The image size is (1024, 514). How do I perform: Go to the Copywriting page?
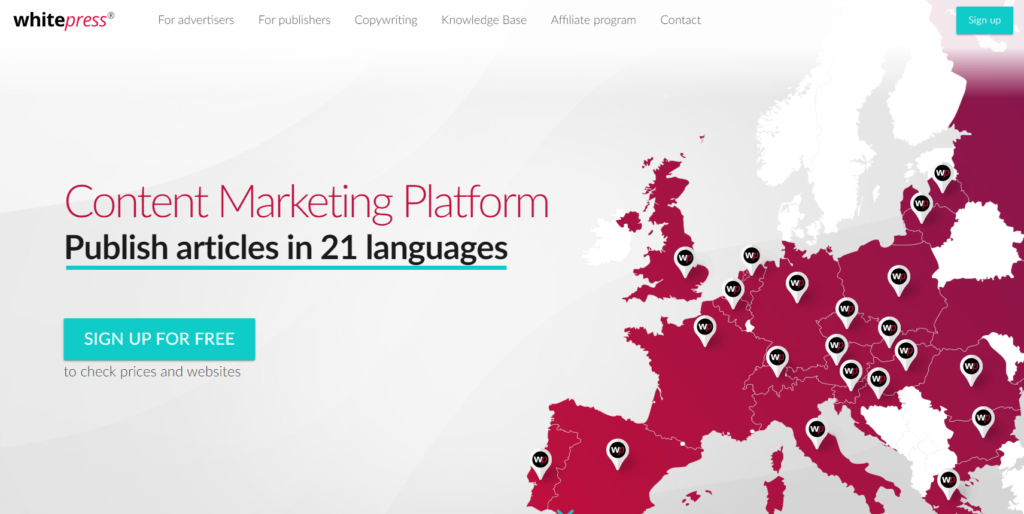coord(386,20)
